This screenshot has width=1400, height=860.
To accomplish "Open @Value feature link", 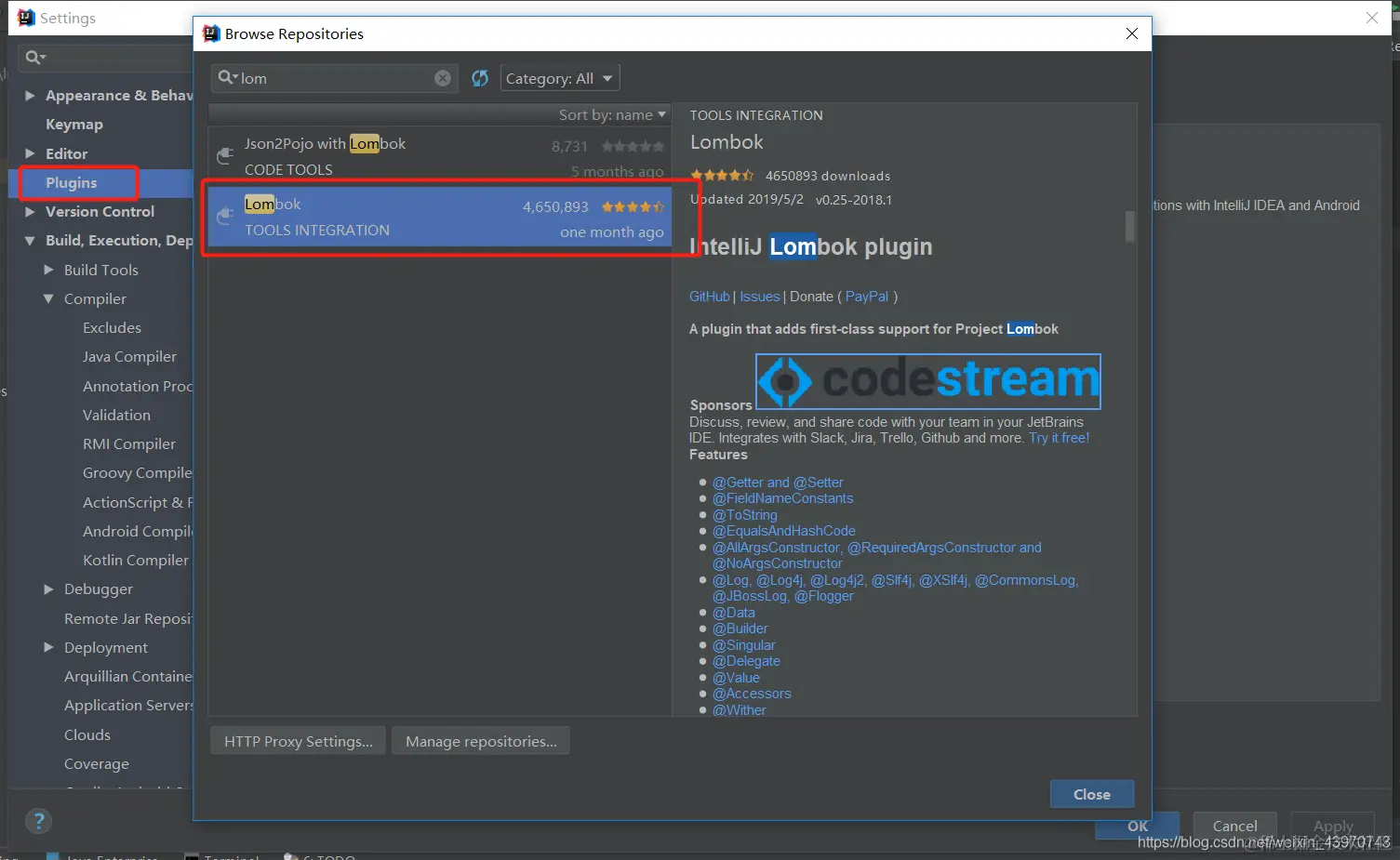I will (736, 678).
